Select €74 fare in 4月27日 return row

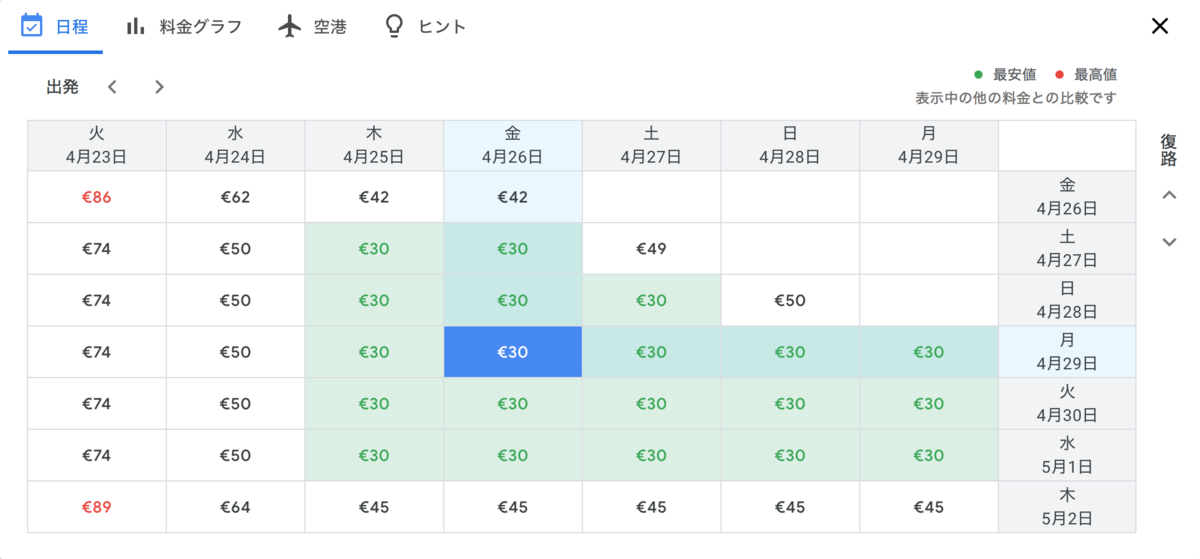96,249
